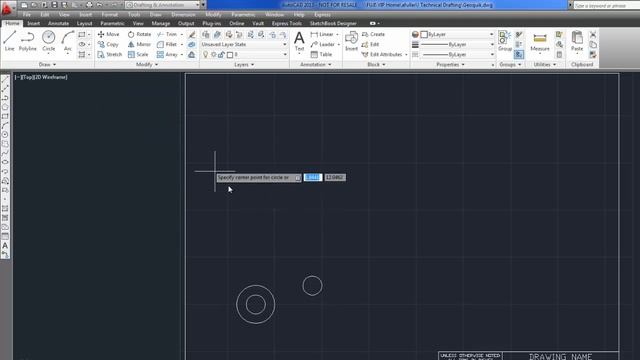Activate the Stretch tool

click(x=110, y=54)
